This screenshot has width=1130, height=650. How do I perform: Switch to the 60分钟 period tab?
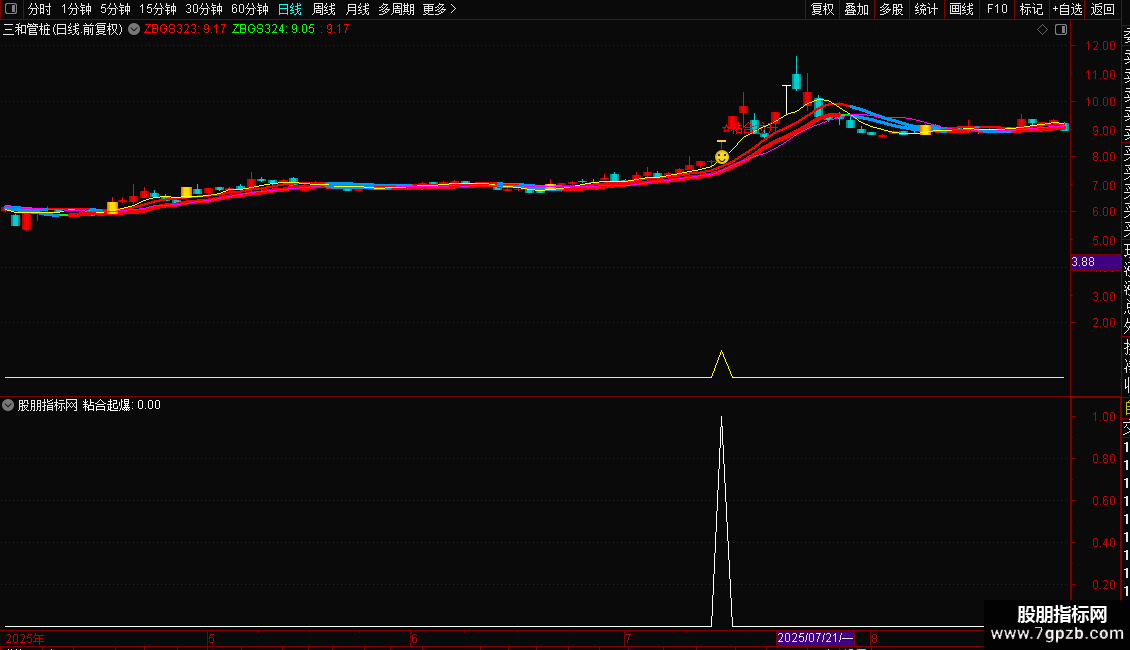tap(249, 9)
